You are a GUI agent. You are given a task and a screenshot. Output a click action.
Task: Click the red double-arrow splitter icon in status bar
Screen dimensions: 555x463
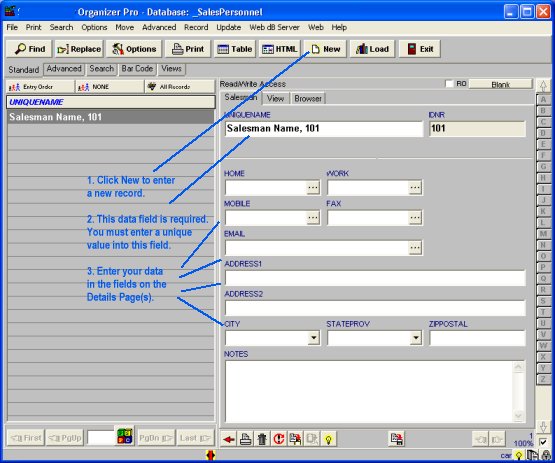tap(211, 455)
